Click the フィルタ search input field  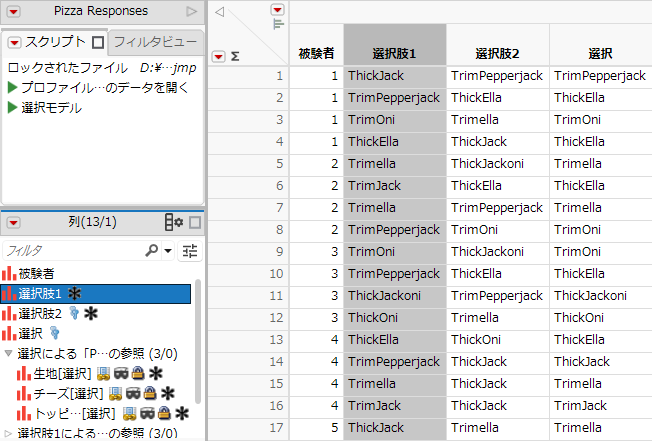point(73,251)
